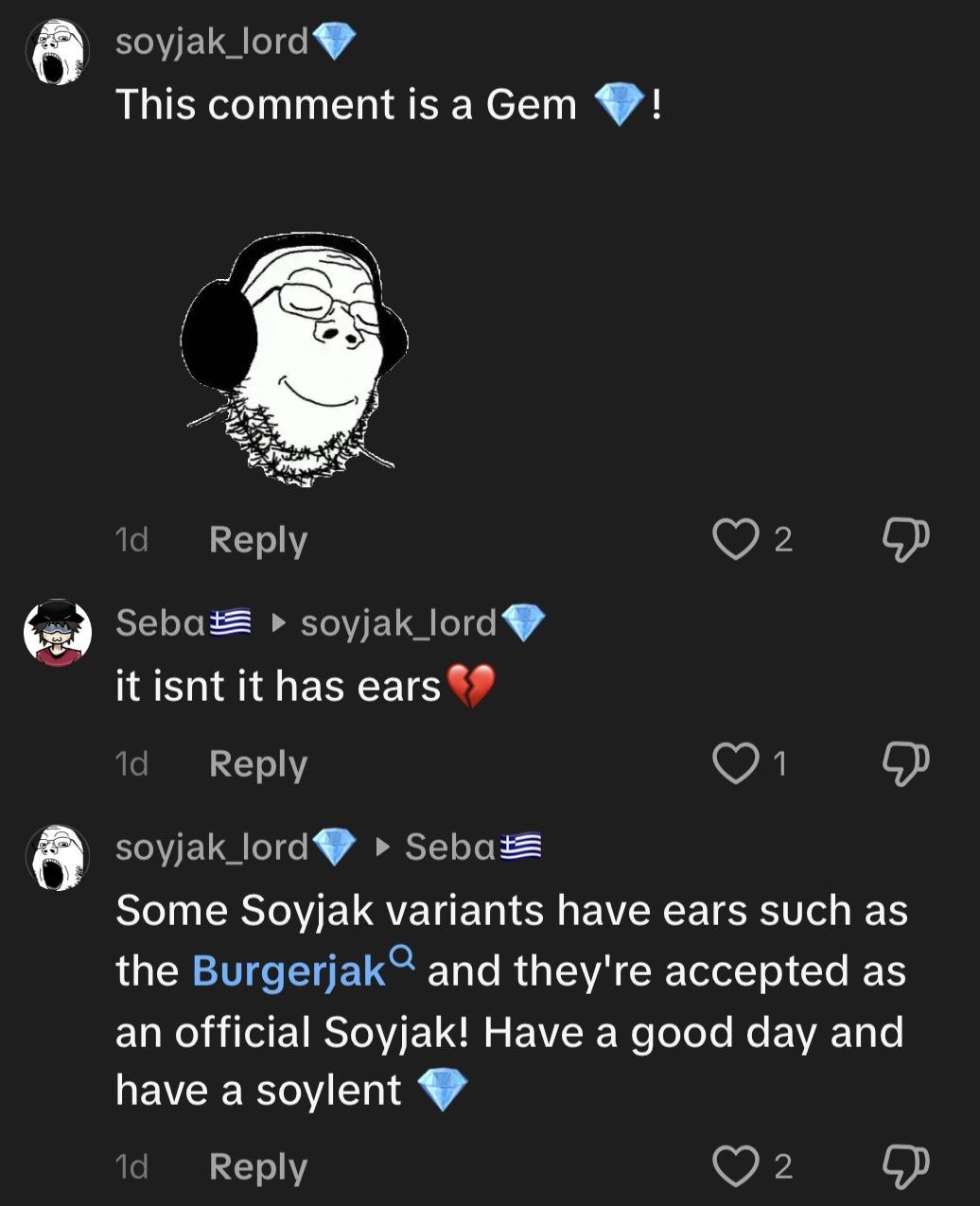Open soyjak_lord username on the bottom comment
Viewport: 980px width, 1206px height.
coord(212,847)
